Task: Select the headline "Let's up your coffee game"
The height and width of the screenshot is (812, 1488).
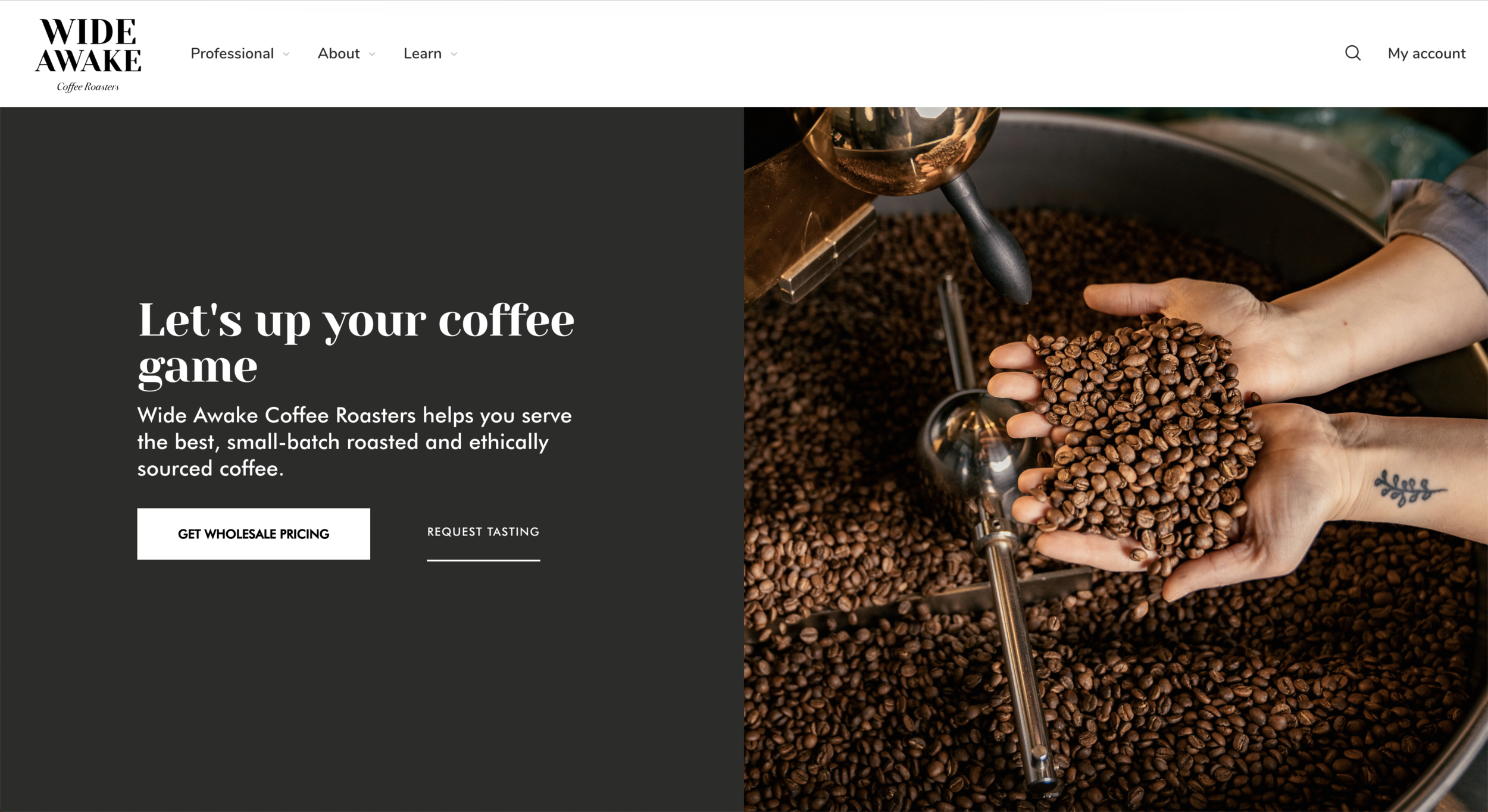Action: (356, 344)
